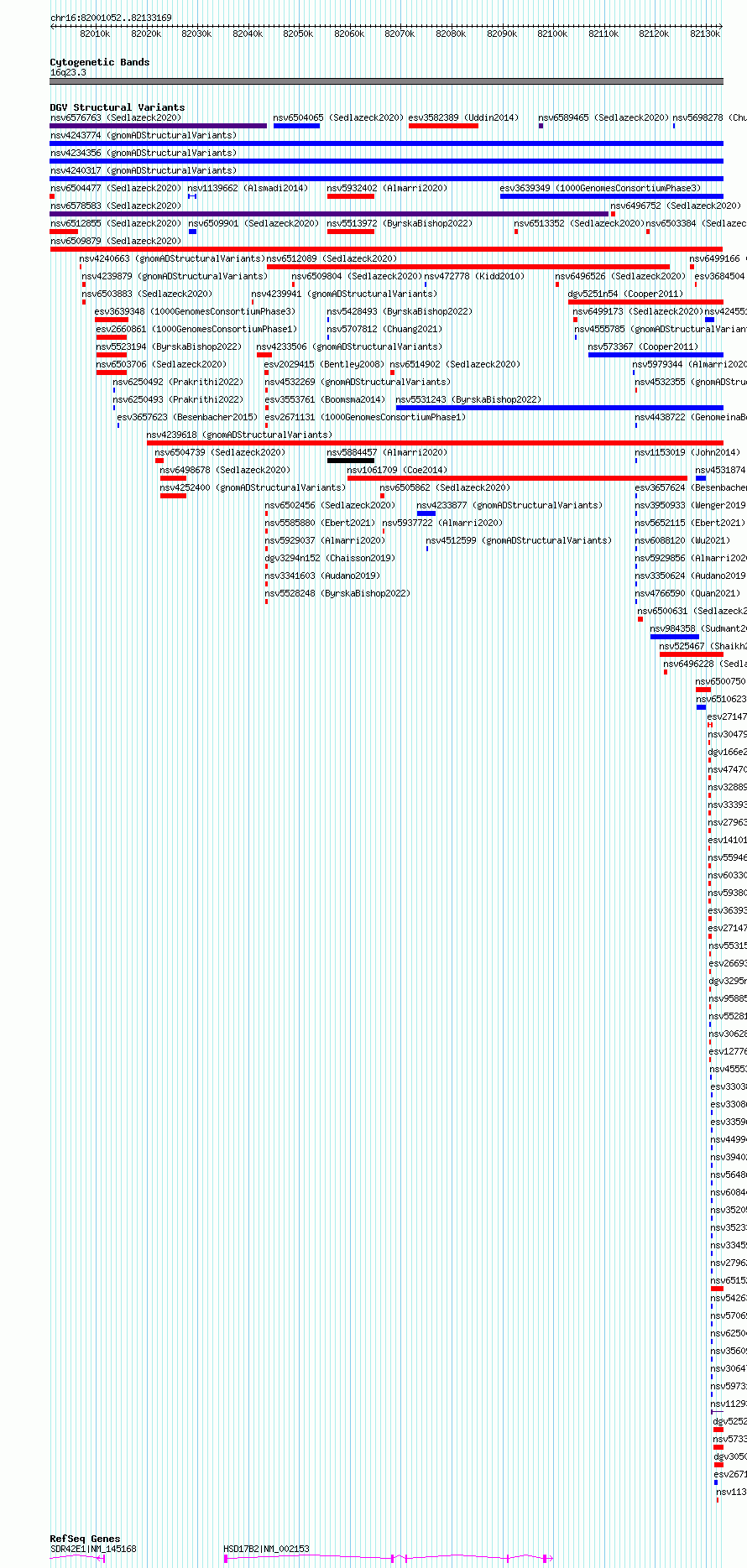Click the 16q23.3 band label
Screen dimensions: 747x1568
(68, 72)
